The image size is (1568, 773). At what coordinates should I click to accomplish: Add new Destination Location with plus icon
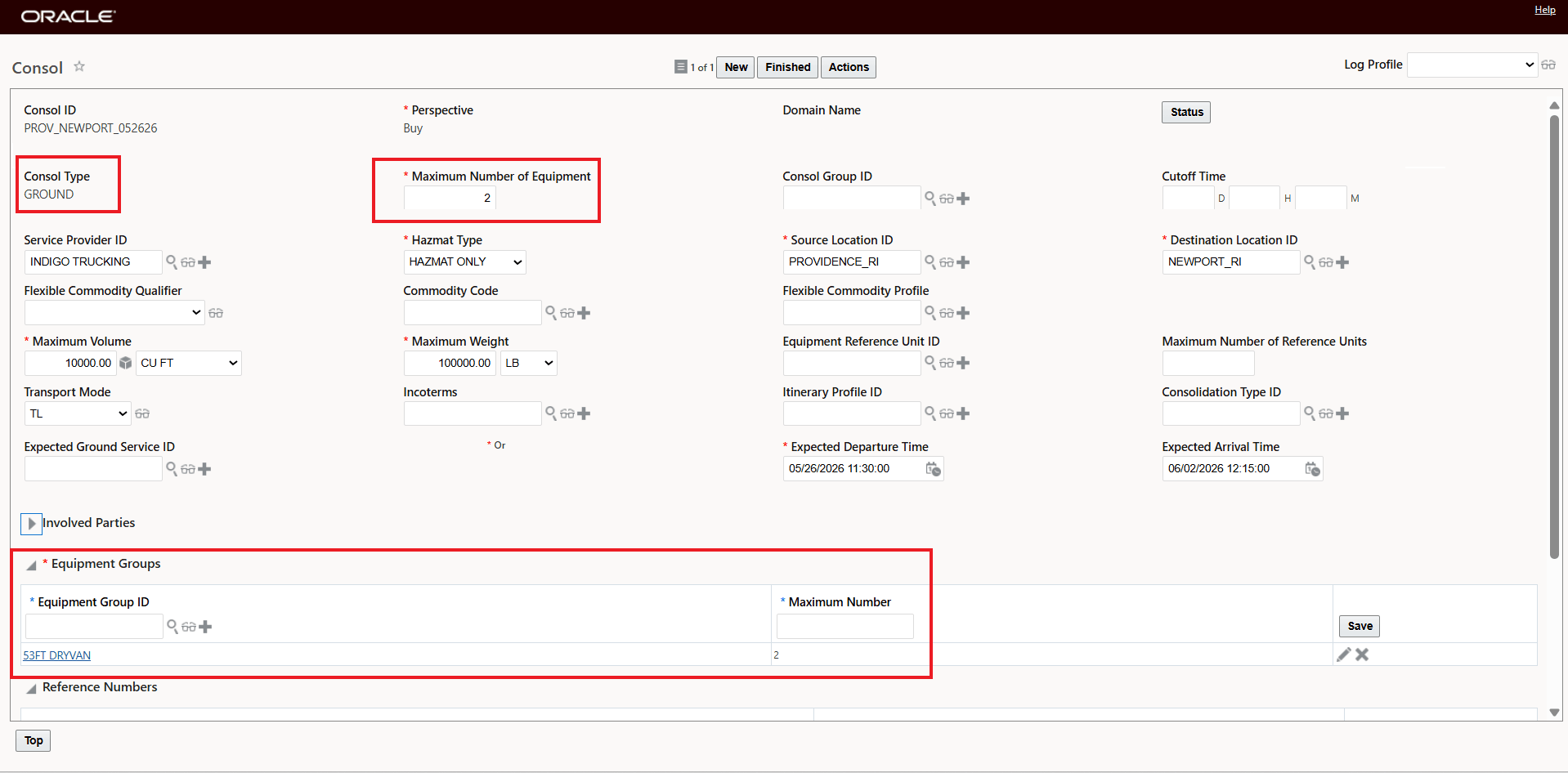pyautogui.click(x=1342, y=262)
